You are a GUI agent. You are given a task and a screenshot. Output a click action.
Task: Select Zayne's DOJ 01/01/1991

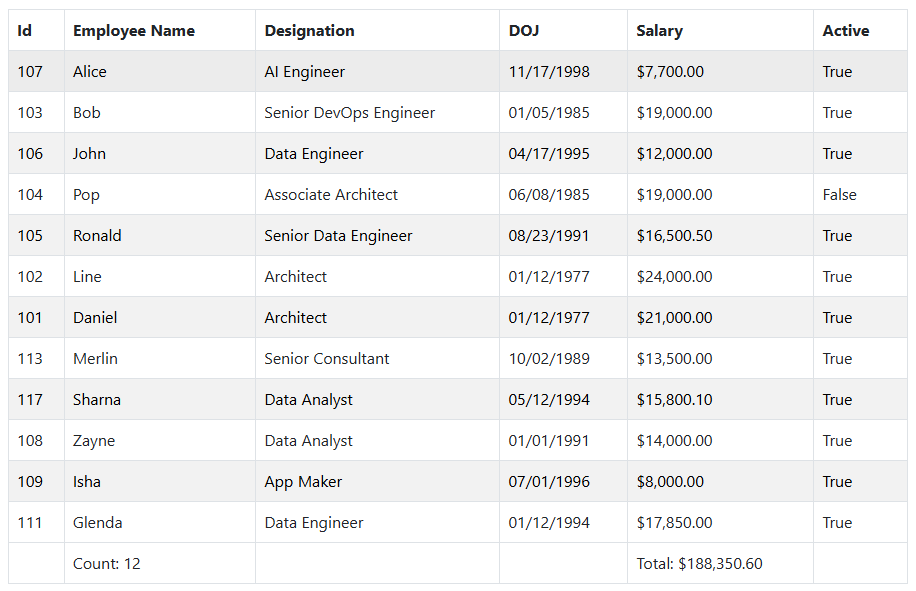tap(549, 441)
